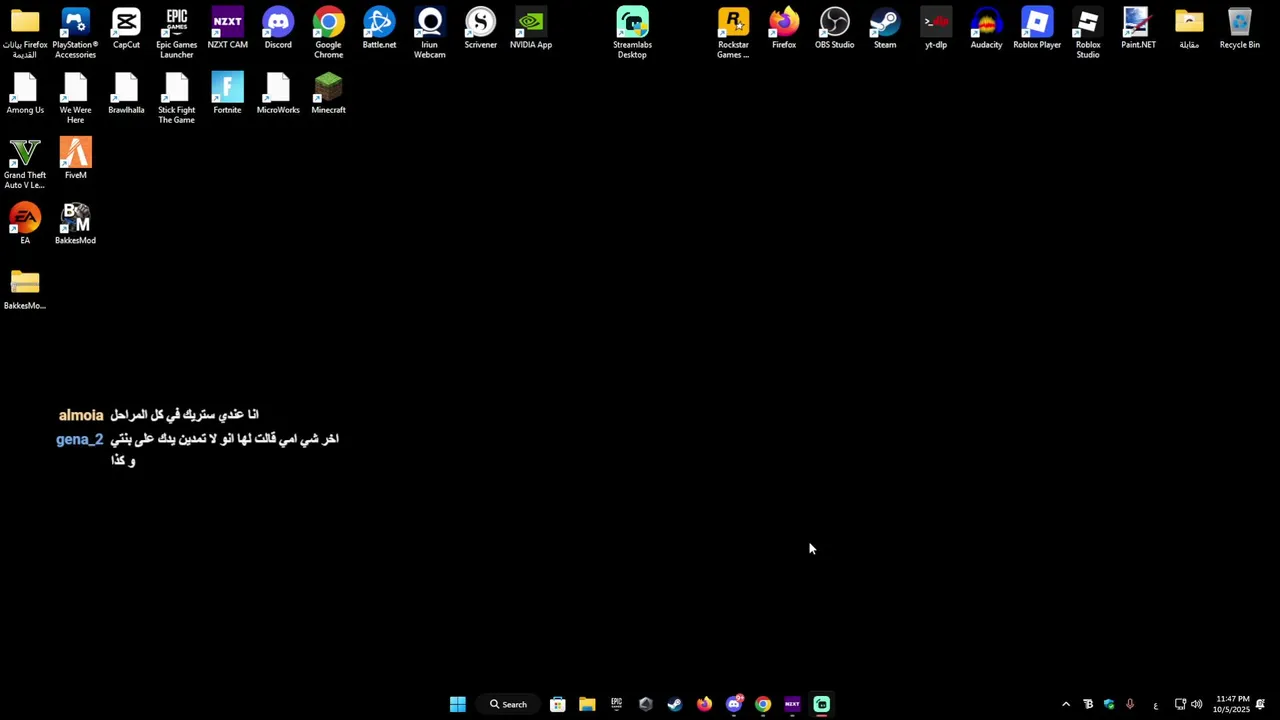Select the Discord desktop shortcut

pyautogui.click(x=278, y=28)
